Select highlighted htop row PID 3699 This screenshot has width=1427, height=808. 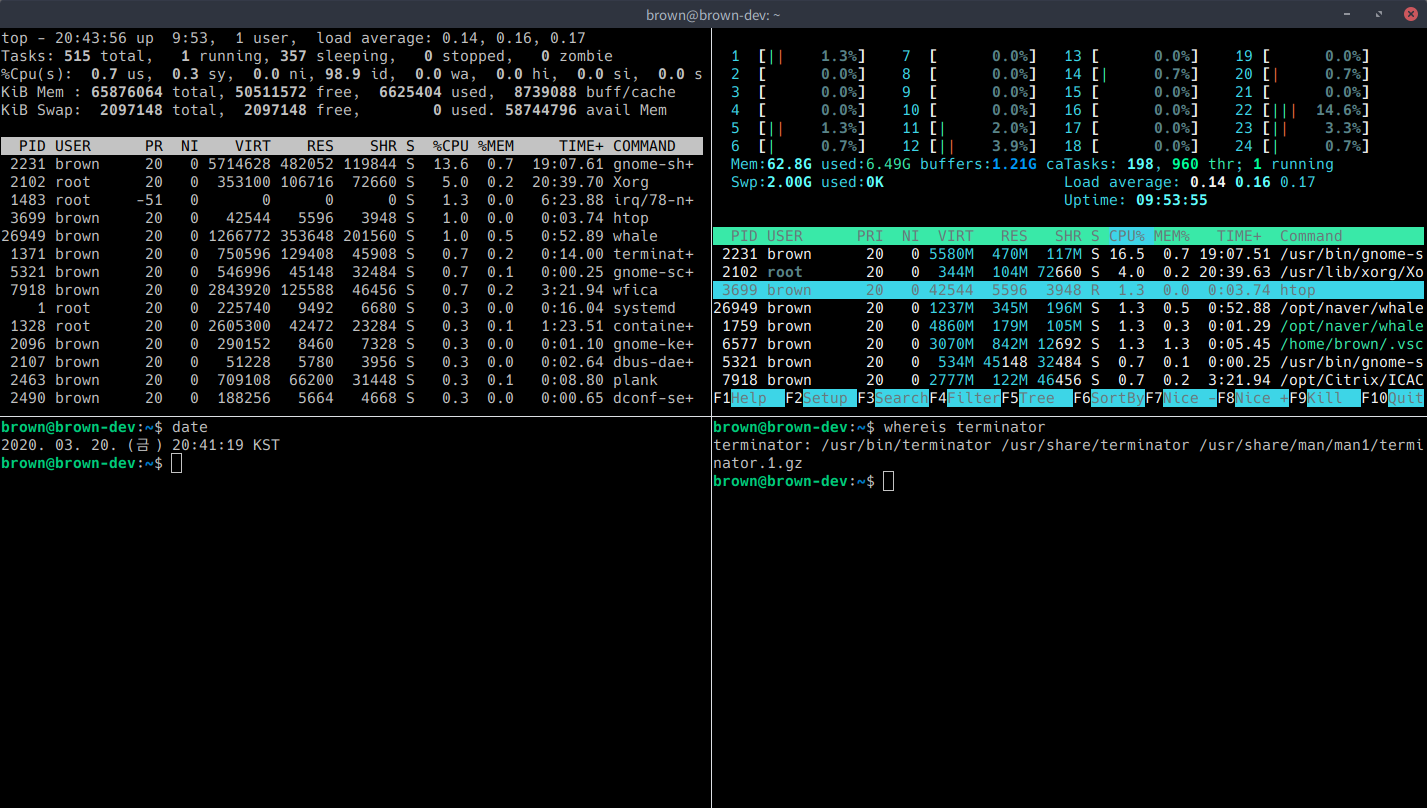[1068, 290]
